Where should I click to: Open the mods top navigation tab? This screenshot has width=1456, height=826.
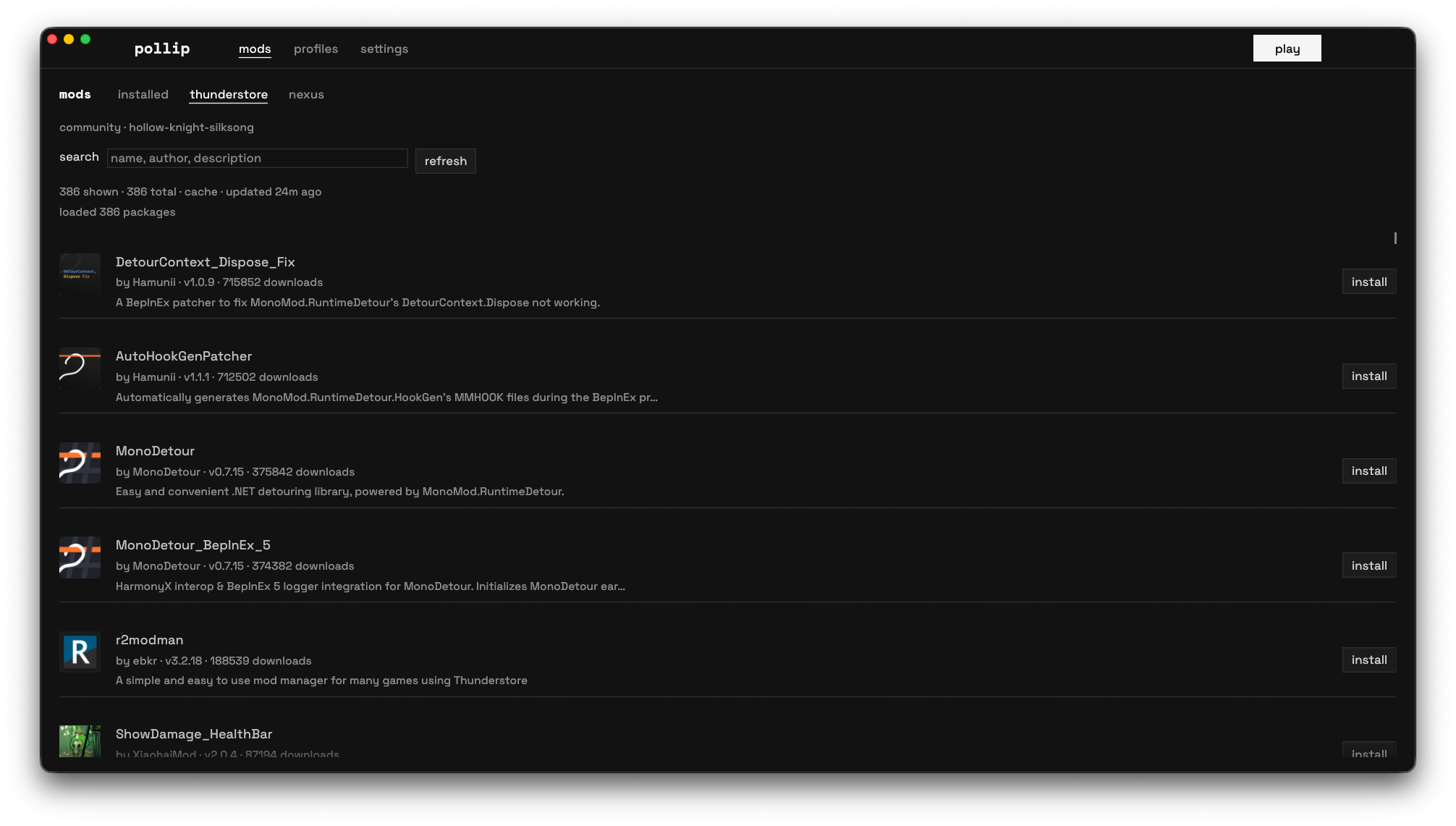(255, 49)
